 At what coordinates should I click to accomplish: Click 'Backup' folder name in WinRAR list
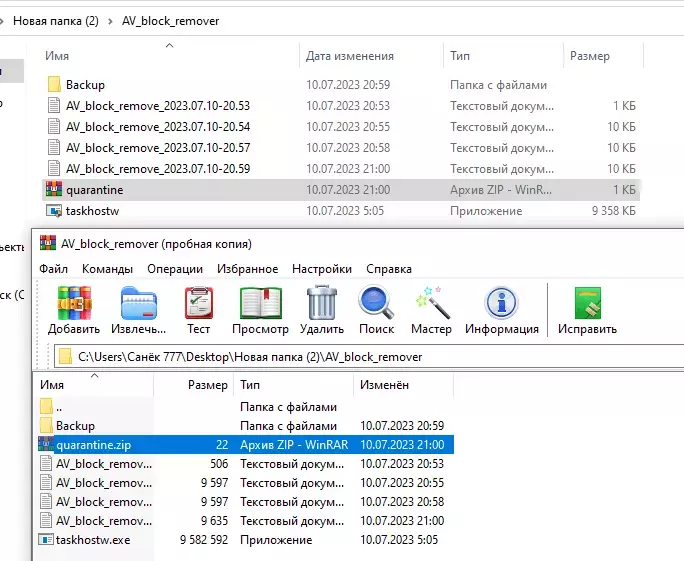pyautogui.click(x=75, y=425)
